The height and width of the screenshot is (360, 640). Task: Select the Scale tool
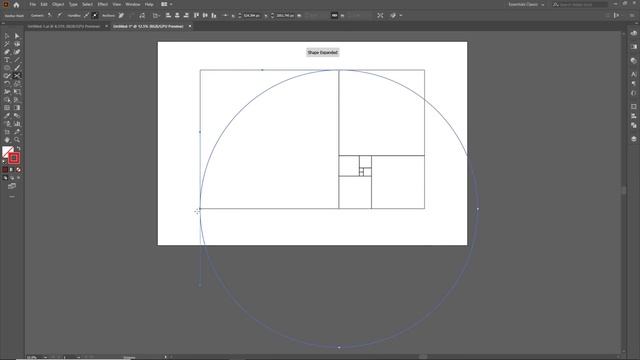point(17,84)
